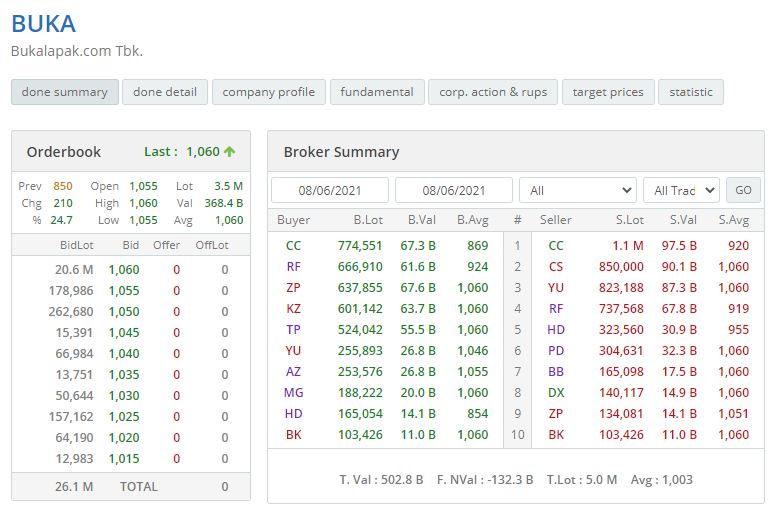Image resolution: width=779 pixels, height=517 pixels.
Task: Click the Orderbook panel title
Action: point(64,152)
